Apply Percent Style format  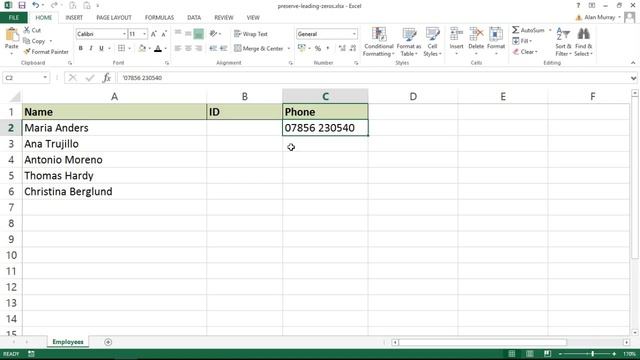tap(318, 48)
